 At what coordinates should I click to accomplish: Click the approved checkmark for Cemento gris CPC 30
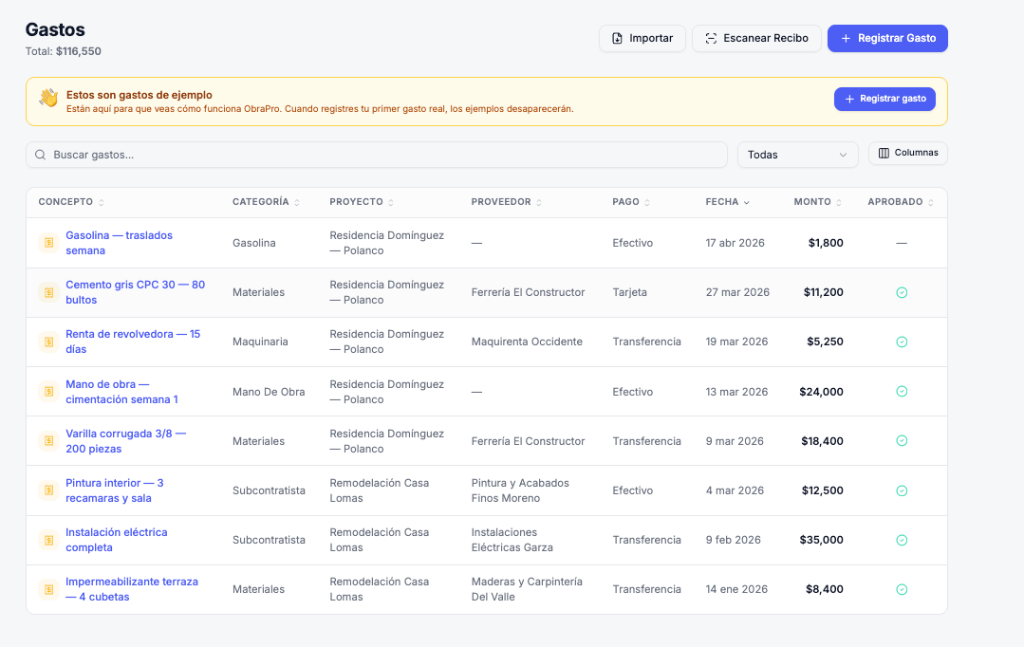click(x=901, y=292)
